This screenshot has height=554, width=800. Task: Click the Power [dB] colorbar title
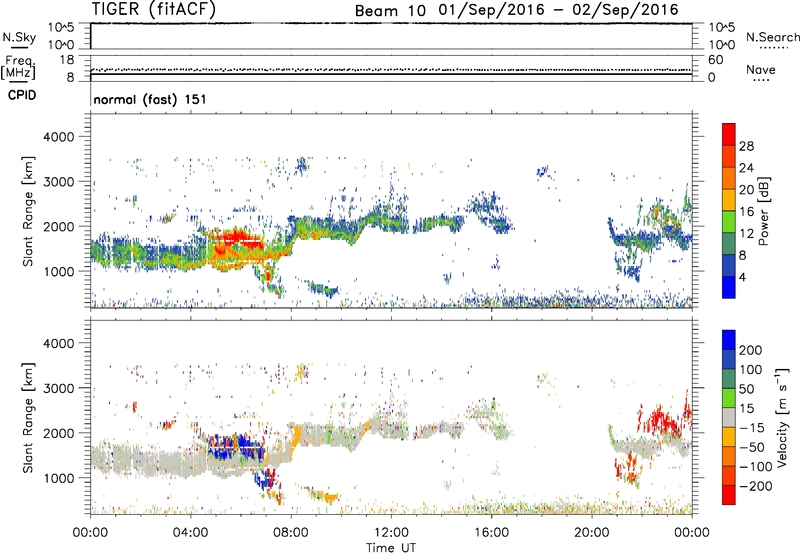coord(763,211)
